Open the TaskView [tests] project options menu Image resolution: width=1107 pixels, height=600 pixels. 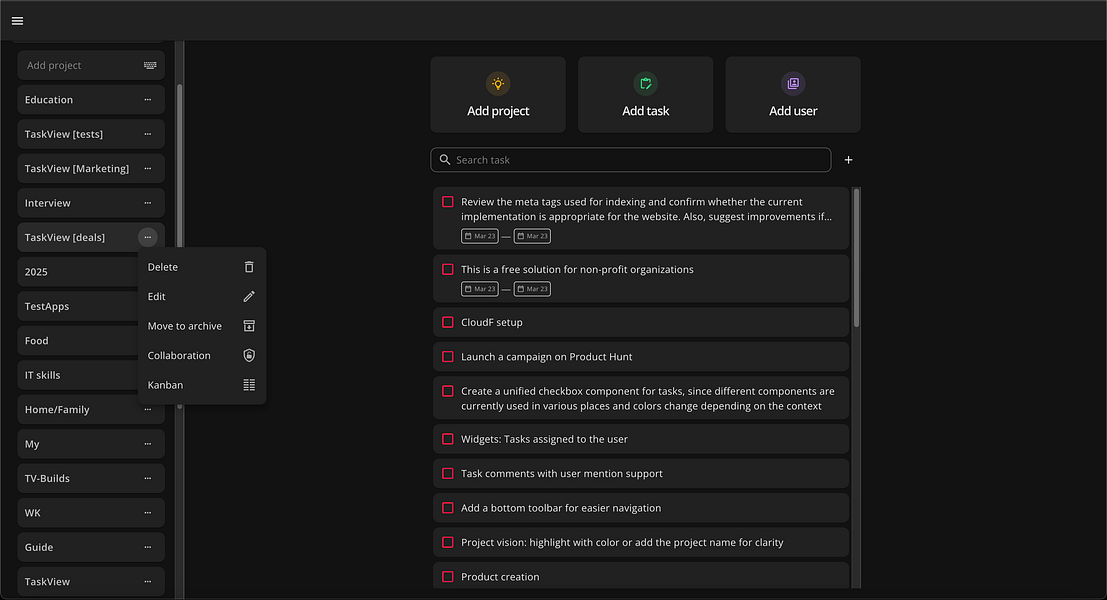147,134
